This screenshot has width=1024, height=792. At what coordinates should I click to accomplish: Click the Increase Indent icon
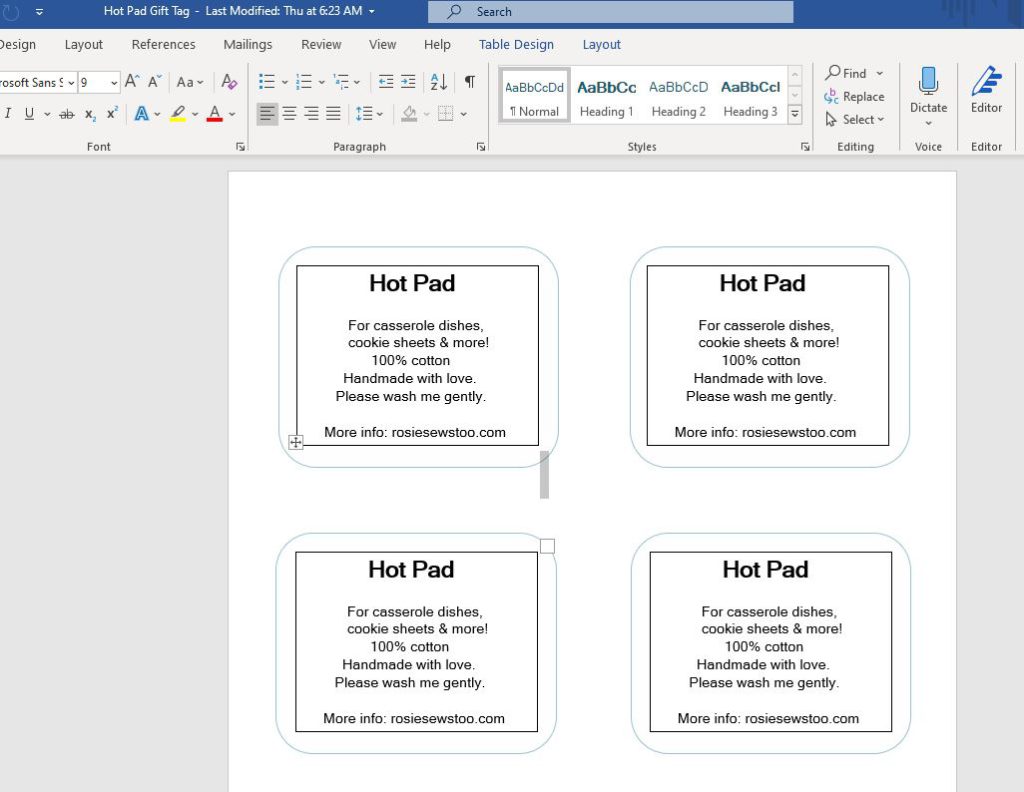point(408,82)
